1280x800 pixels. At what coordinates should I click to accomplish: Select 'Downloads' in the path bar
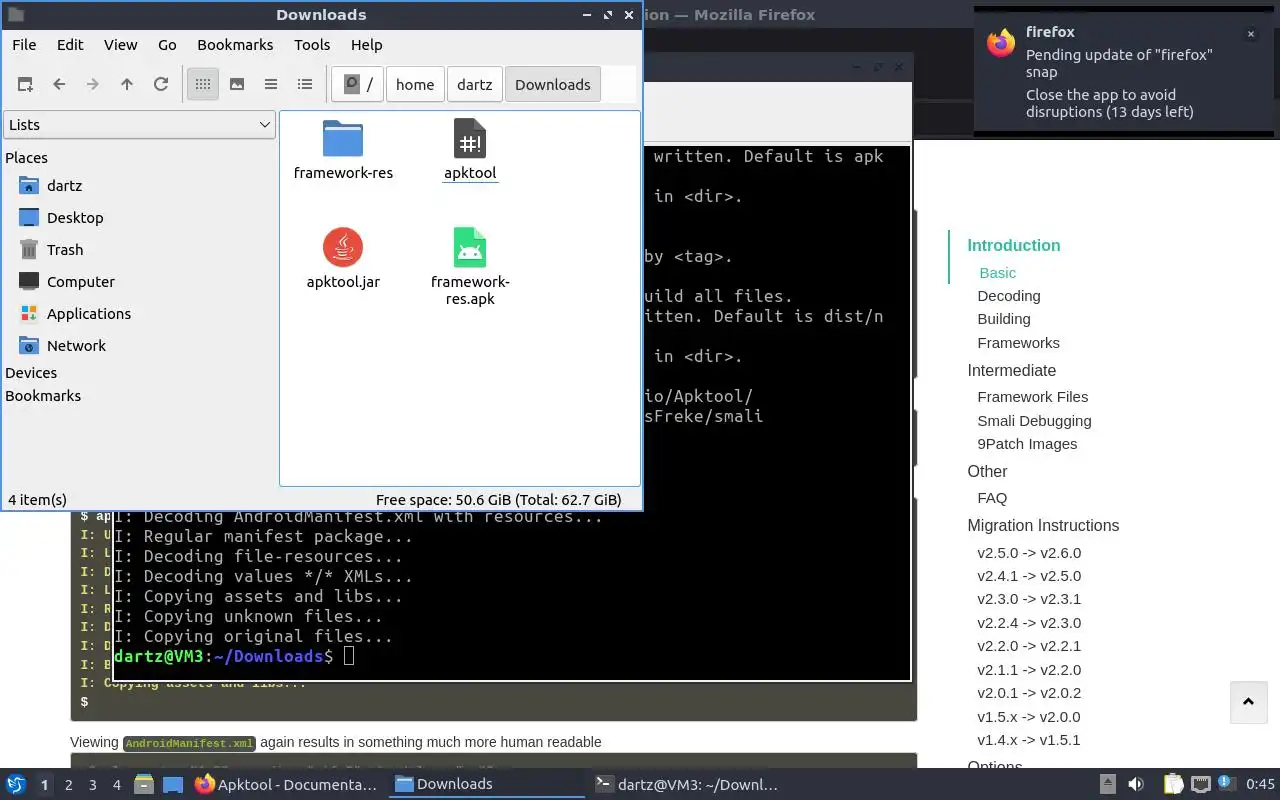point(553,85)
